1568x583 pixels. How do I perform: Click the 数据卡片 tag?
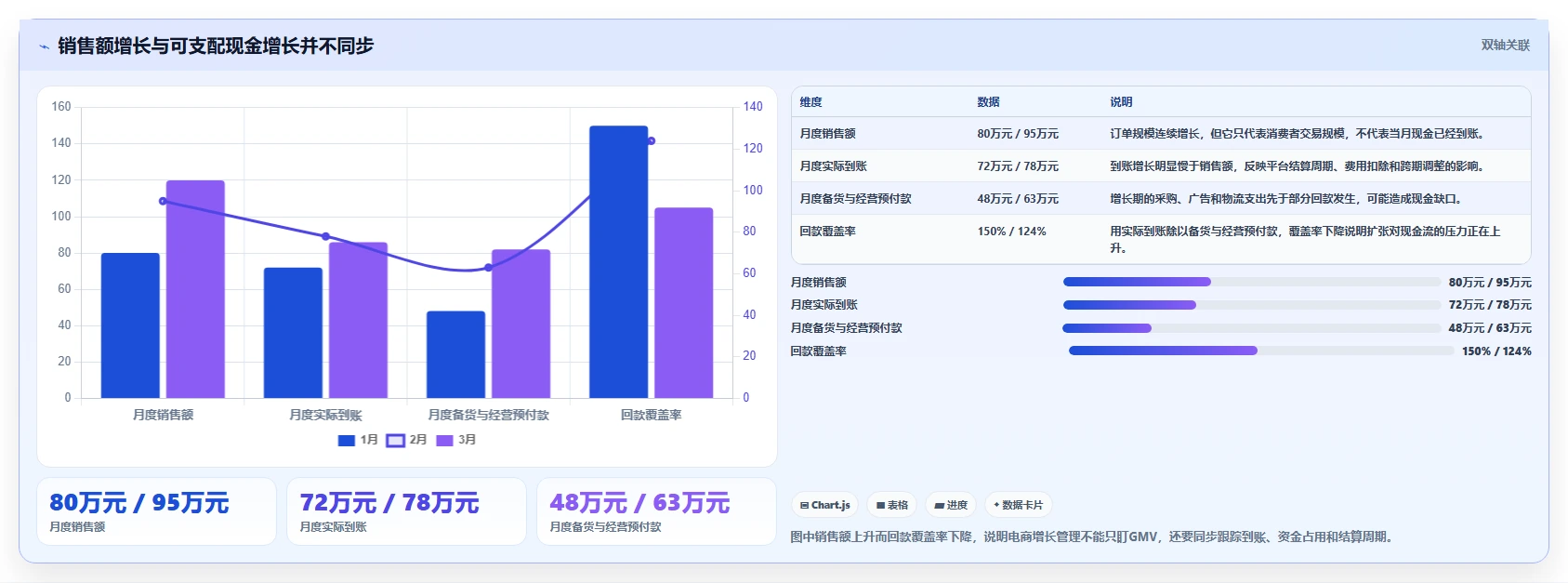click(1019, 505)
